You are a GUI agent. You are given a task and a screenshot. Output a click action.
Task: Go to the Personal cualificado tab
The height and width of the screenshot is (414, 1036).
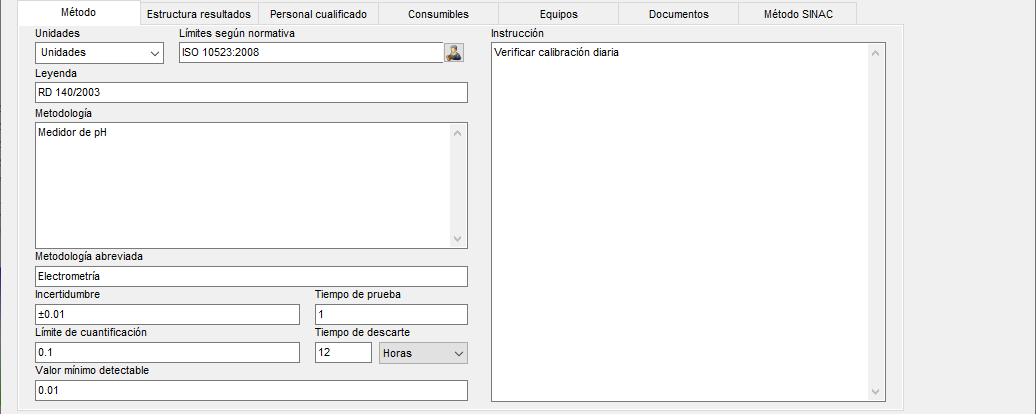318,14
